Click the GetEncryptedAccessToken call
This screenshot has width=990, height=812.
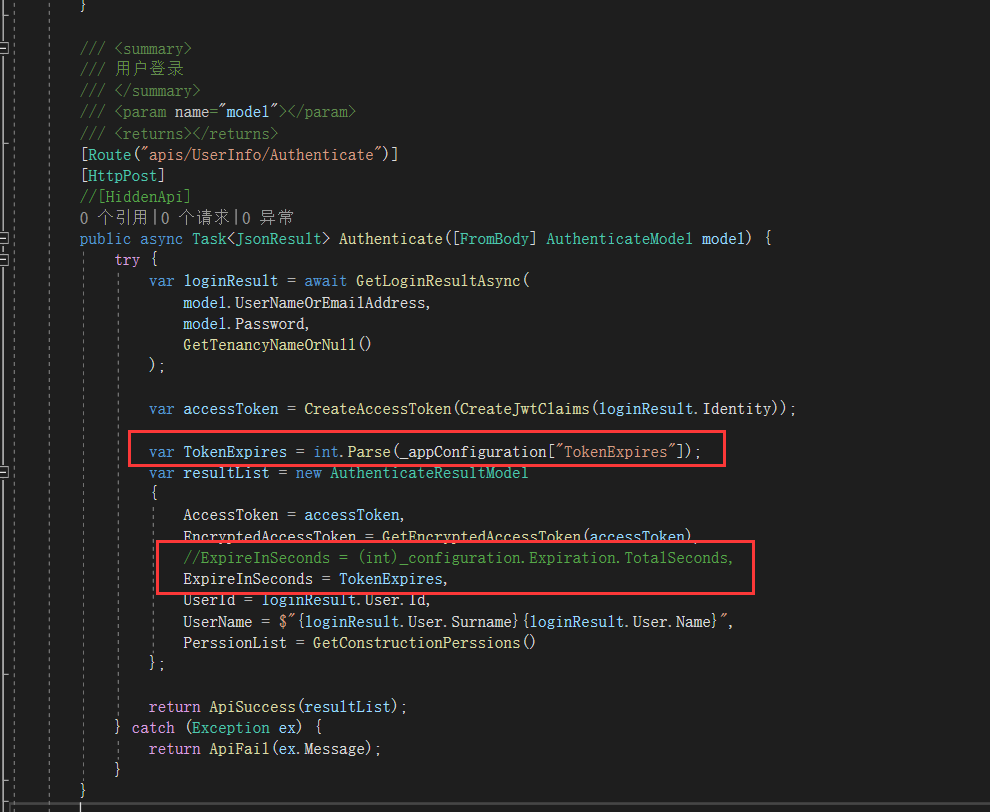(481, 537)
